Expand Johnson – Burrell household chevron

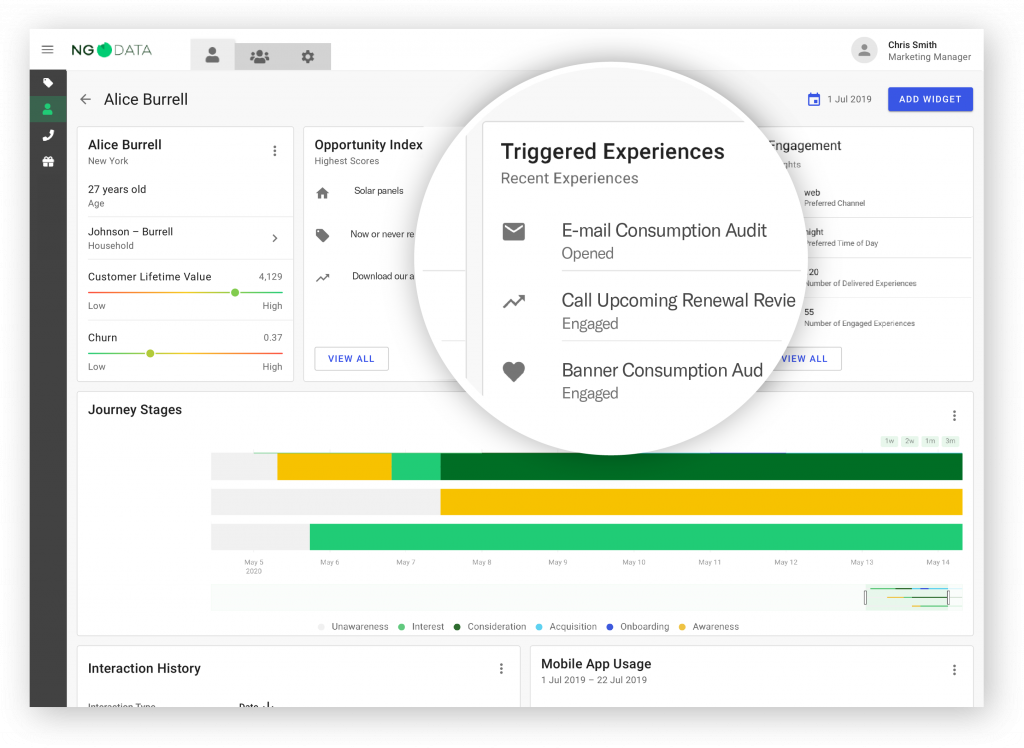click(275, 238)
